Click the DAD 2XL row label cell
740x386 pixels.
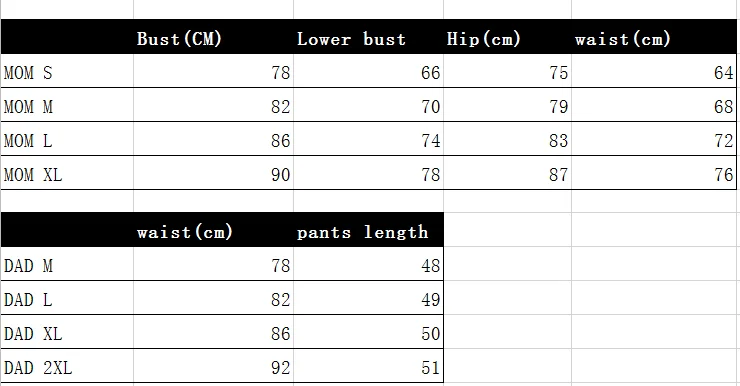pos(67,366)
